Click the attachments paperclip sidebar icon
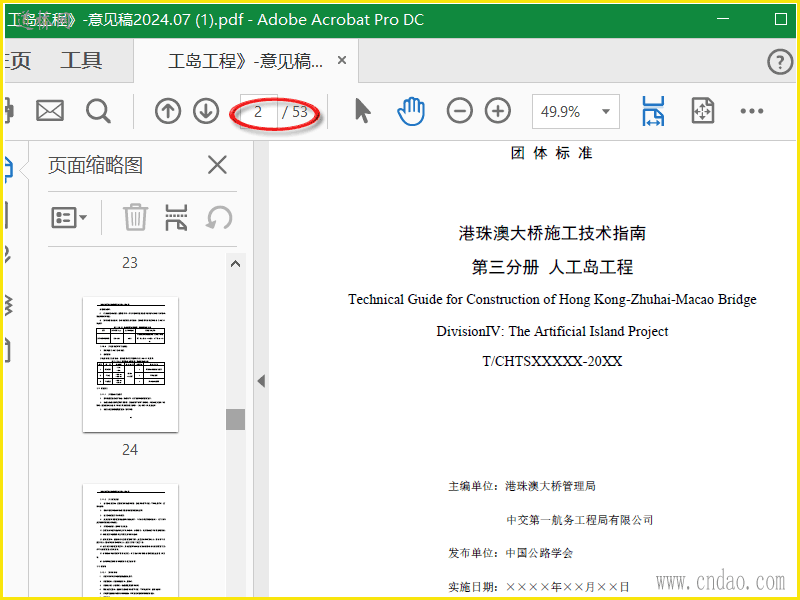Screen dimensions: 800x600 pyautogui.click(x=7, y=254)
